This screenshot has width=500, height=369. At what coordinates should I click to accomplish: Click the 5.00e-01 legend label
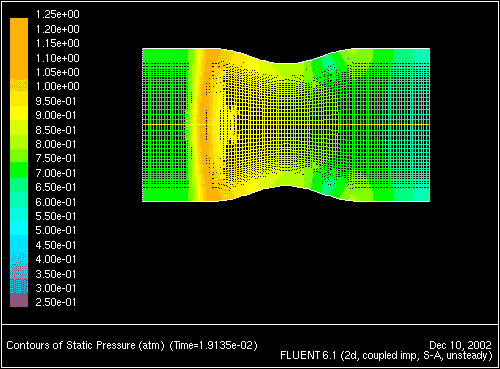tap(56, 230)
